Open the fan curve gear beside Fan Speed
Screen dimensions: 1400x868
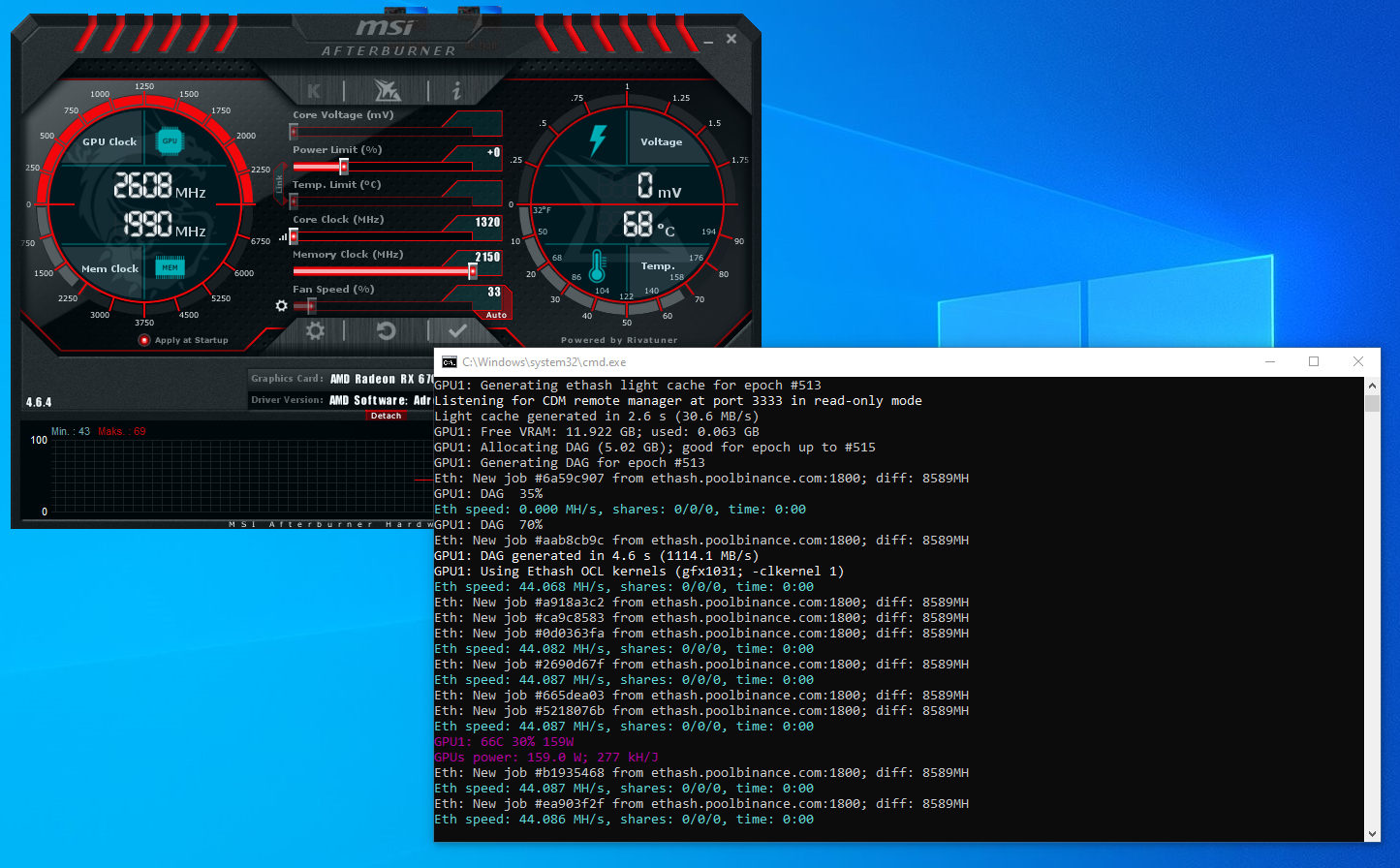tap(281, 305)
